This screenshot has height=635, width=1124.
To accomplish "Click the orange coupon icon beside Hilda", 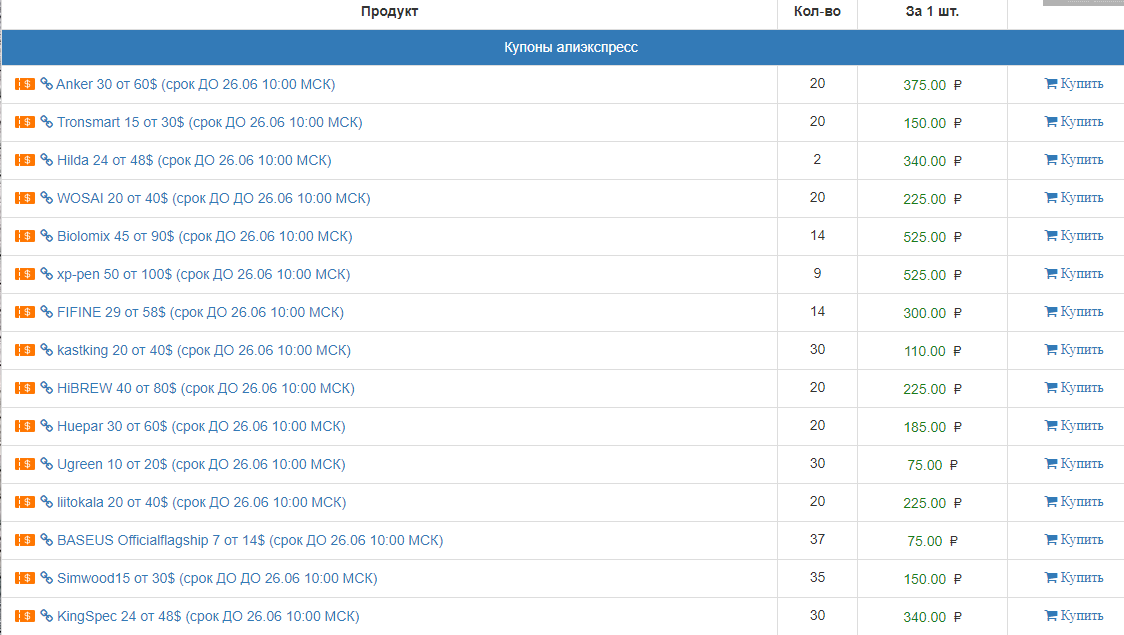I will pyautogui.click(x=24, y=160).
